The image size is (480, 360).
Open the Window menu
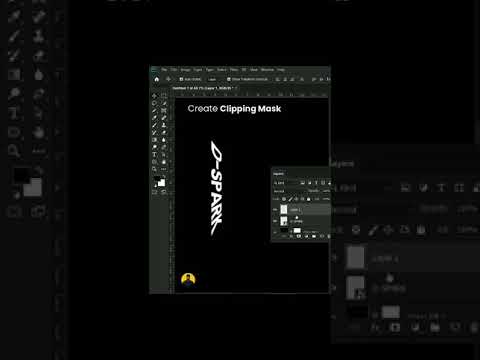point(267,70)
